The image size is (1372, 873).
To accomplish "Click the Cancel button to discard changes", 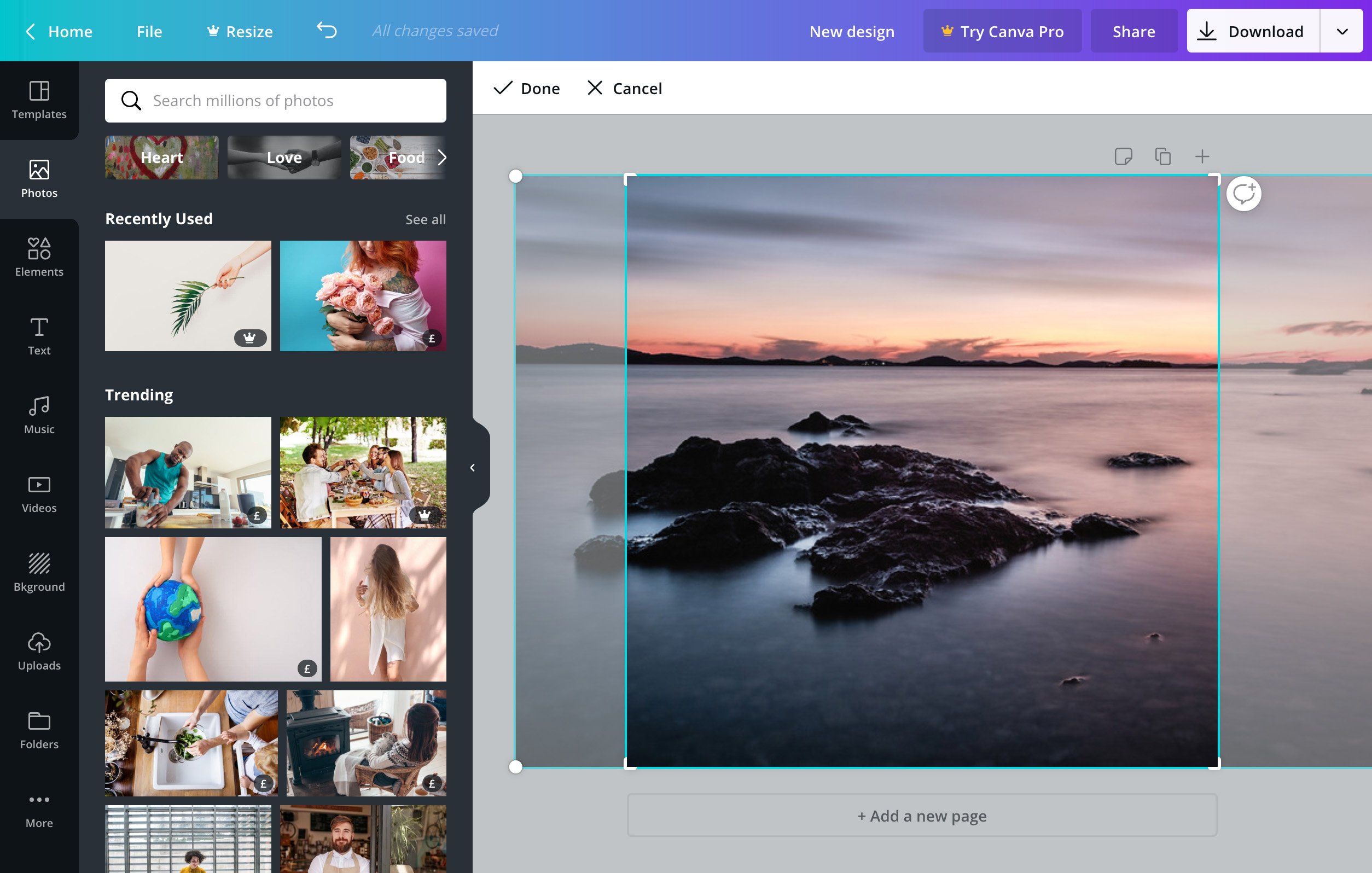I will click(x=624, y=88).
